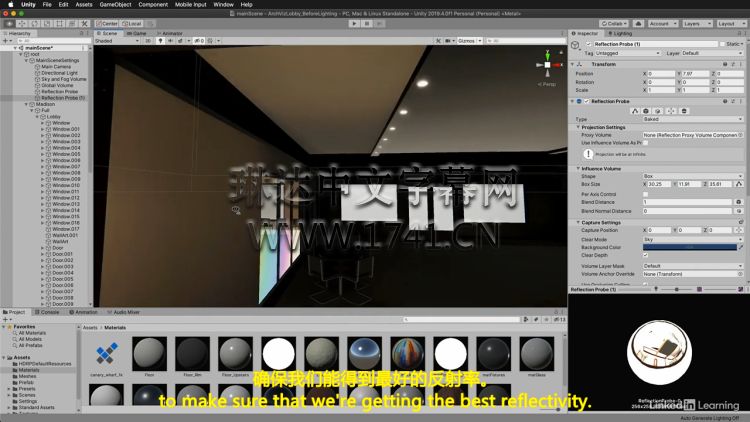
Task: Toggle Reflection Probe component enabled checkbox
Action: (586, 101)
